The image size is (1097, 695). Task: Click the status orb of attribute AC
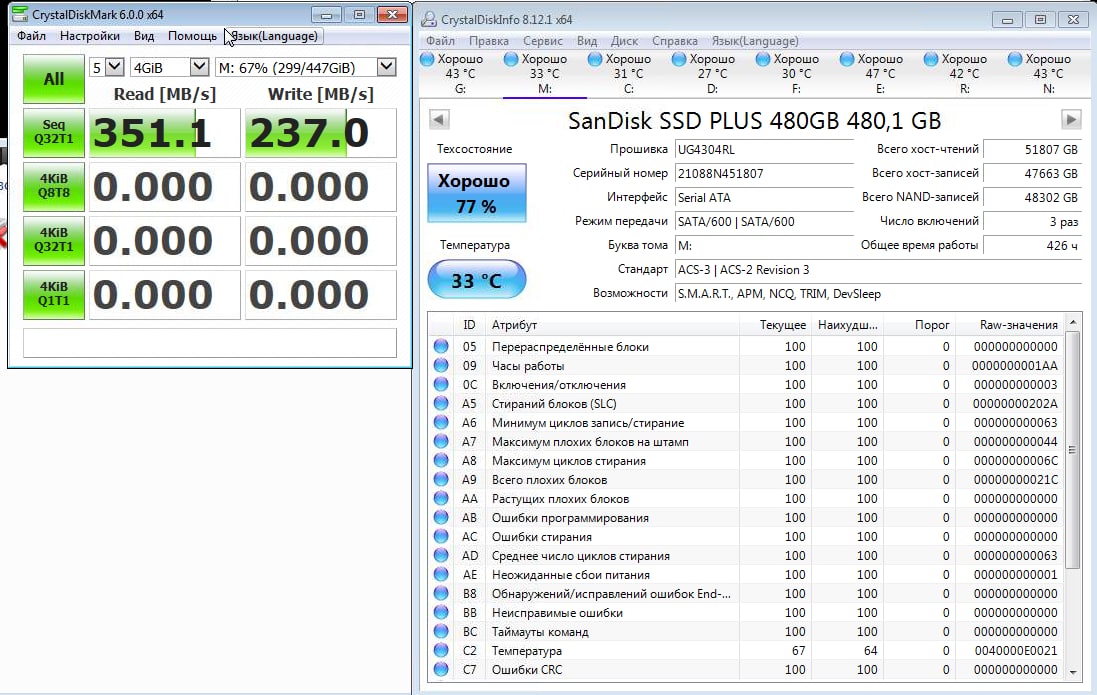[441, 536]
